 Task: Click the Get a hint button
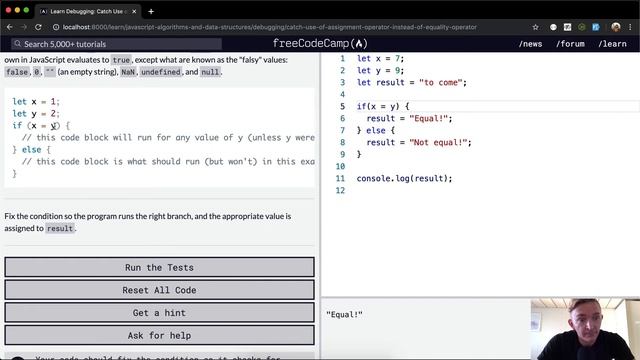click(159, 313)
